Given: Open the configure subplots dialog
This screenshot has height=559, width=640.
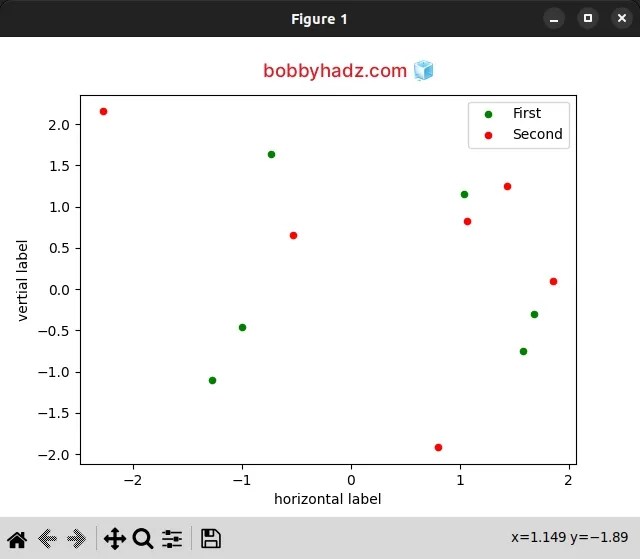Looking at the screenshot, I should tap(172, 539).
